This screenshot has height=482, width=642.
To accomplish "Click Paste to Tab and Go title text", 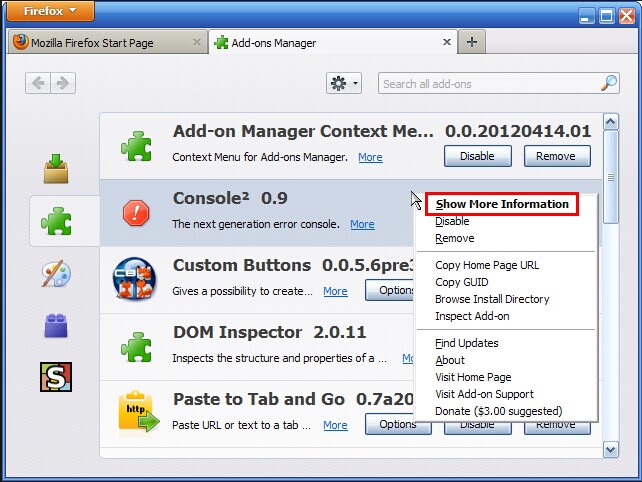I will [259, 399].
